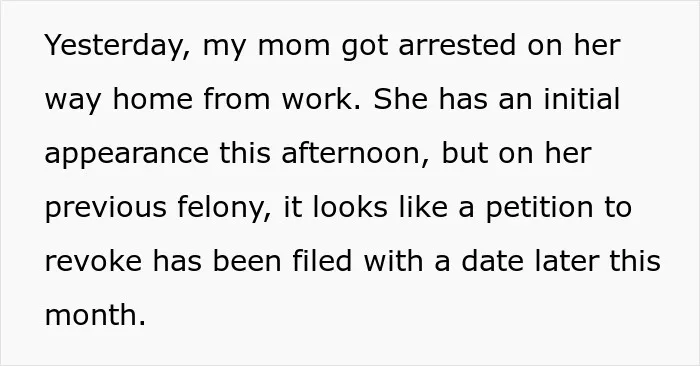Click the word "mom" in first line

coord(293,47)
